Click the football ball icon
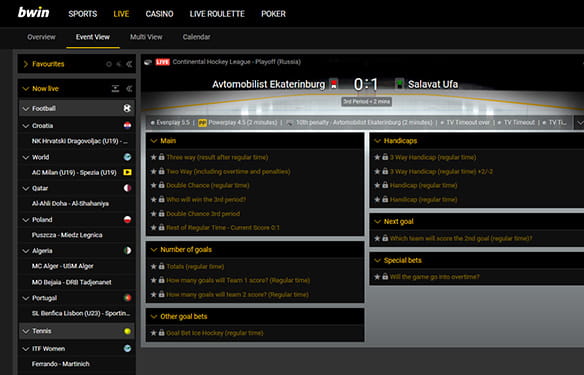Image resolution: width=584 pixels, height=375 pixels. 127,108
